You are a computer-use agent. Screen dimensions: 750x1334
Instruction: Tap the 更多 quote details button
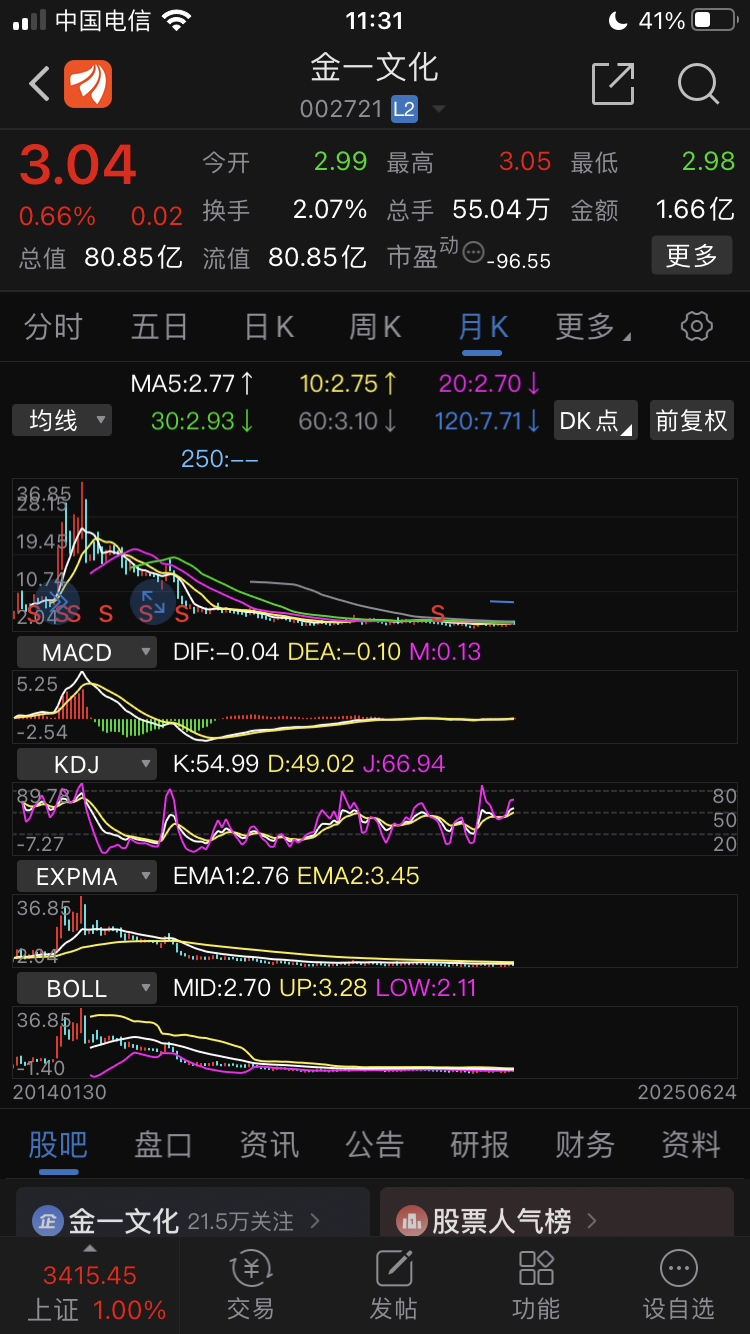pos(692,256)
